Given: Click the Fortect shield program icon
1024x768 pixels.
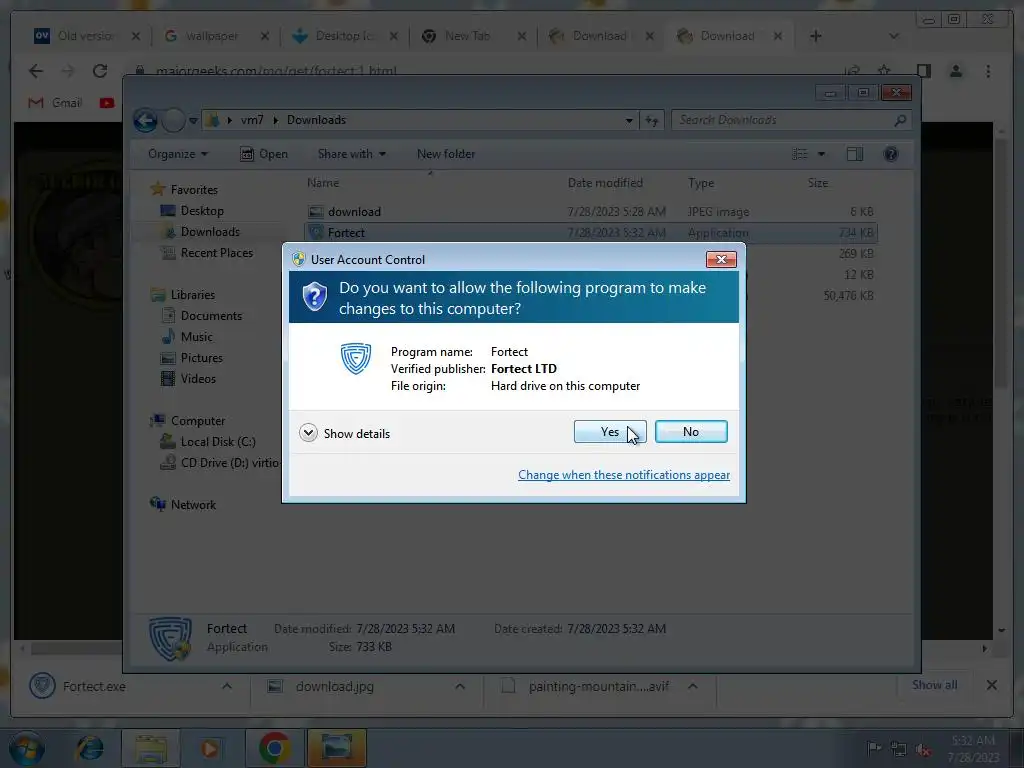Looking at the screenshot, I should (356, 359).
